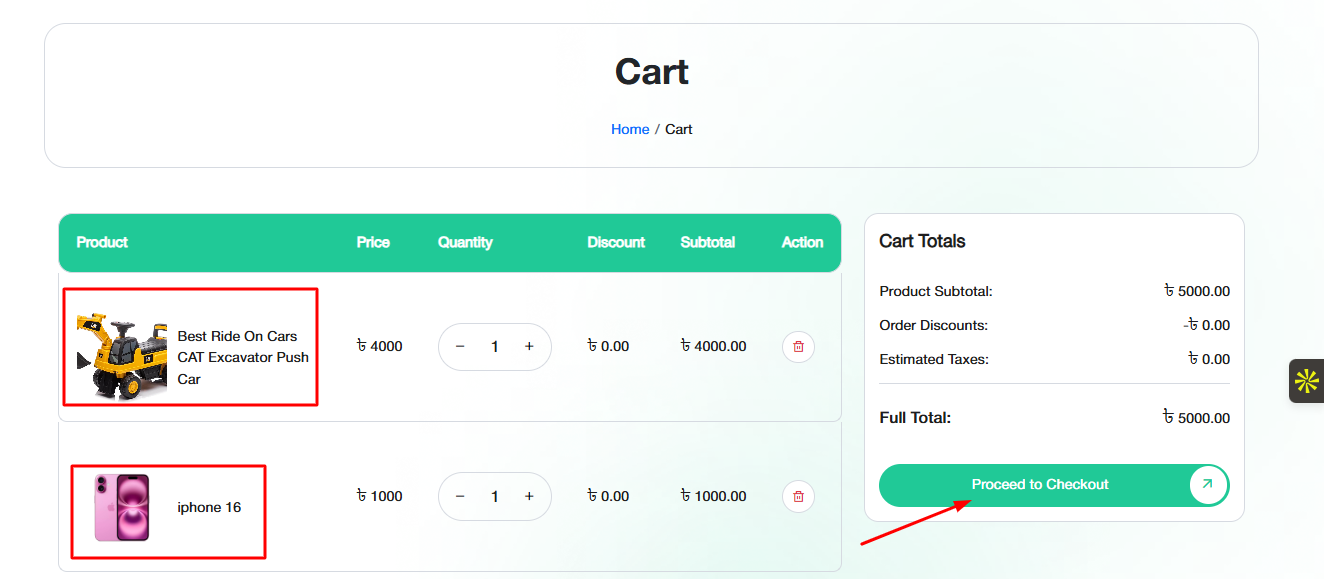Viewport: 1324px width, 579px height.
Task: Click the quantity value for the Excavator Car
Action: [494, 347]
